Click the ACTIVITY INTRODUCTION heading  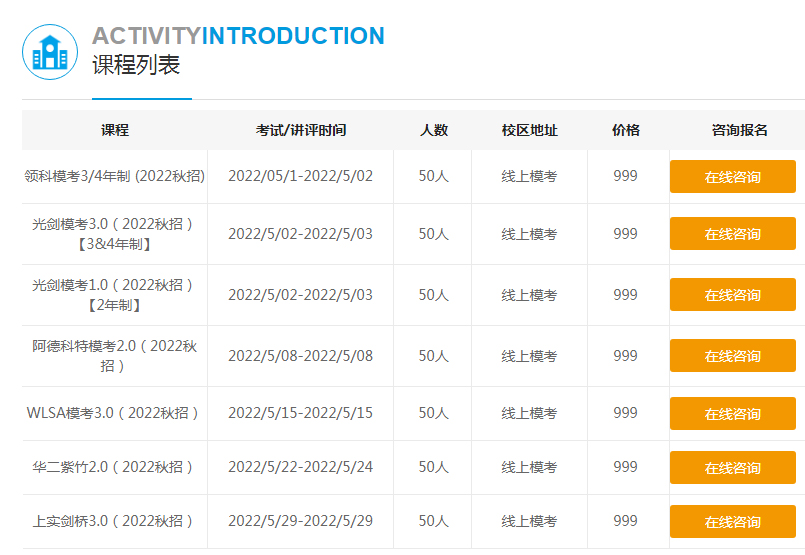coord(238,36)
